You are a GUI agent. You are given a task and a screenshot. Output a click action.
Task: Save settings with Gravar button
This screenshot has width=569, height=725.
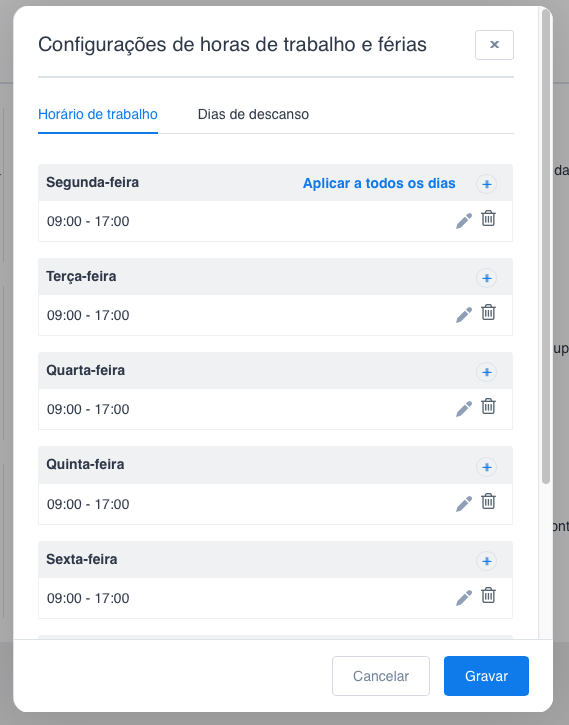click(486, 676)
